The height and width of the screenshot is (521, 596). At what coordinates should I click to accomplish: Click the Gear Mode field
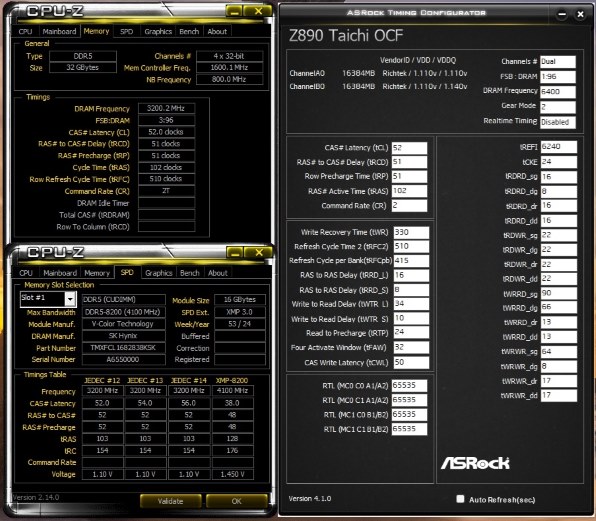558,107
